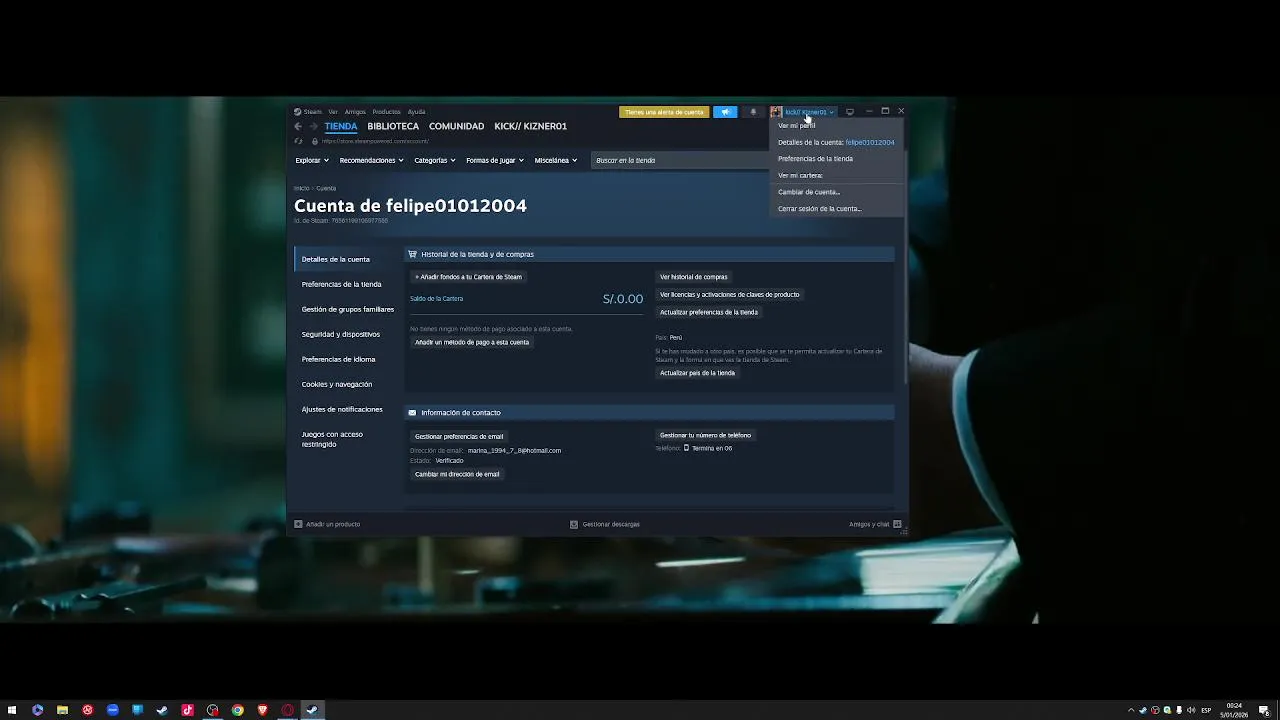This screenshot has height=720, width=1280.
Task: Open the Productos menu
Action: (x=386, y=112)
